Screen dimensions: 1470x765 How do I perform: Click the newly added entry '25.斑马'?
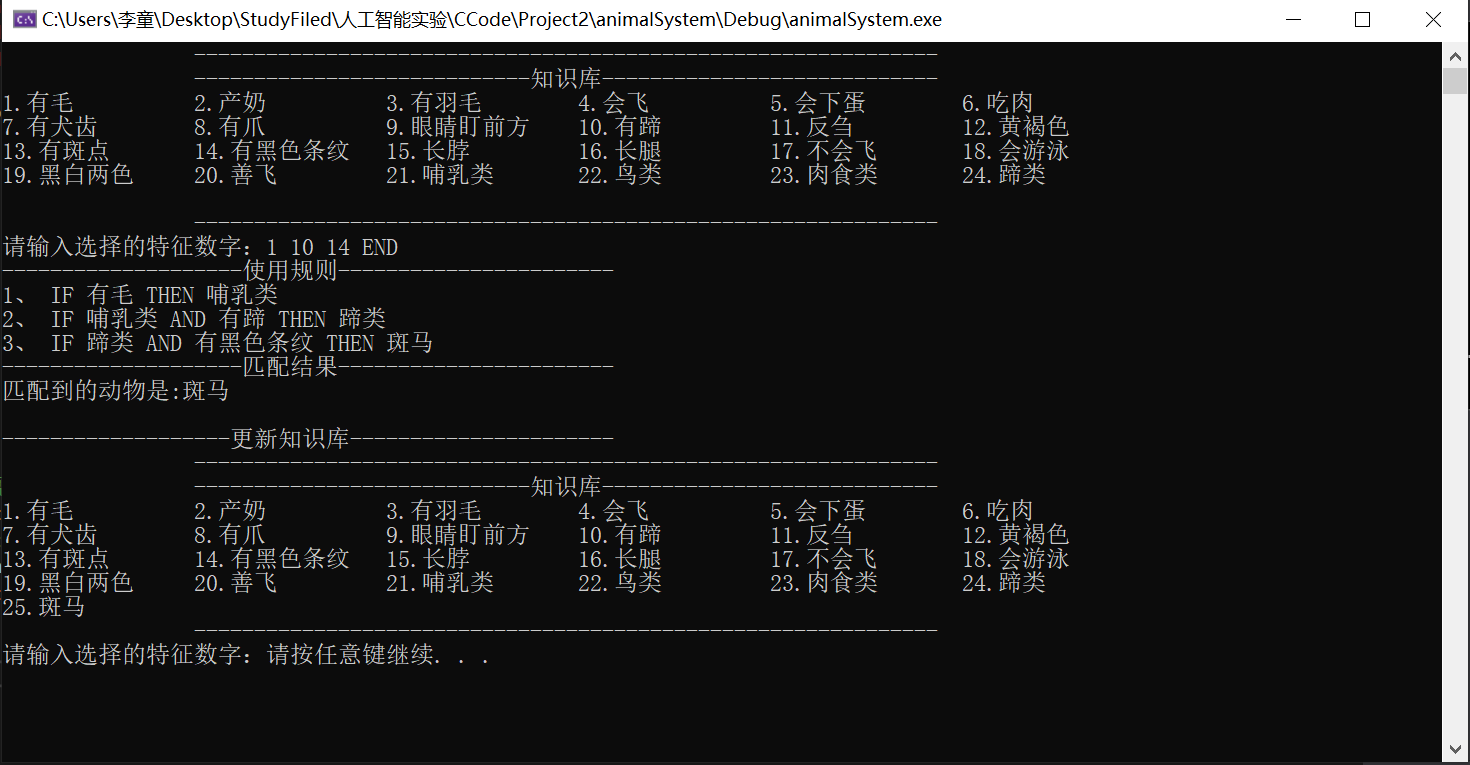point(44,607)
